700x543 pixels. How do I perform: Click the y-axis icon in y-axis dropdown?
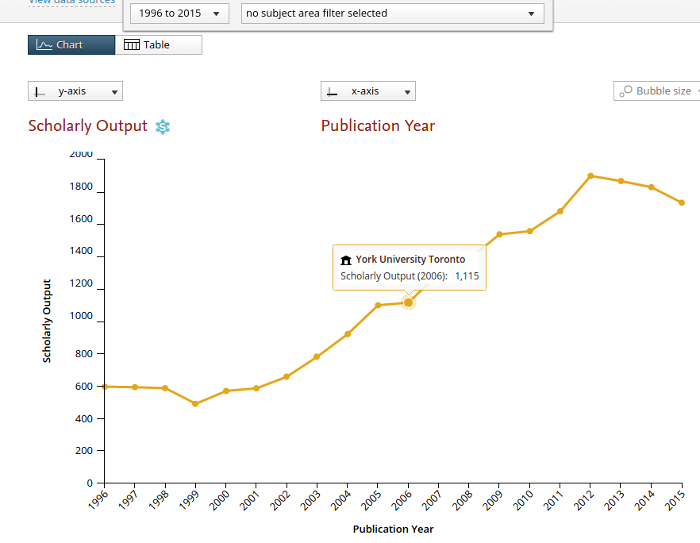click(40, 92)
